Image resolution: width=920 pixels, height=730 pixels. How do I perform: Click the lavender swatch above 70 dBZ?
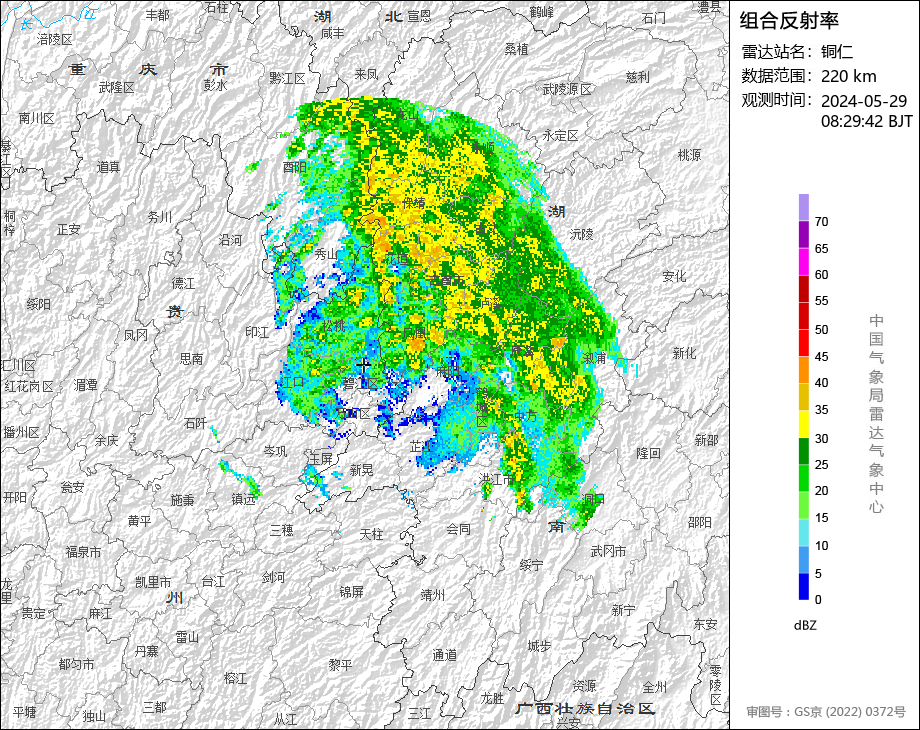(804, 207)
